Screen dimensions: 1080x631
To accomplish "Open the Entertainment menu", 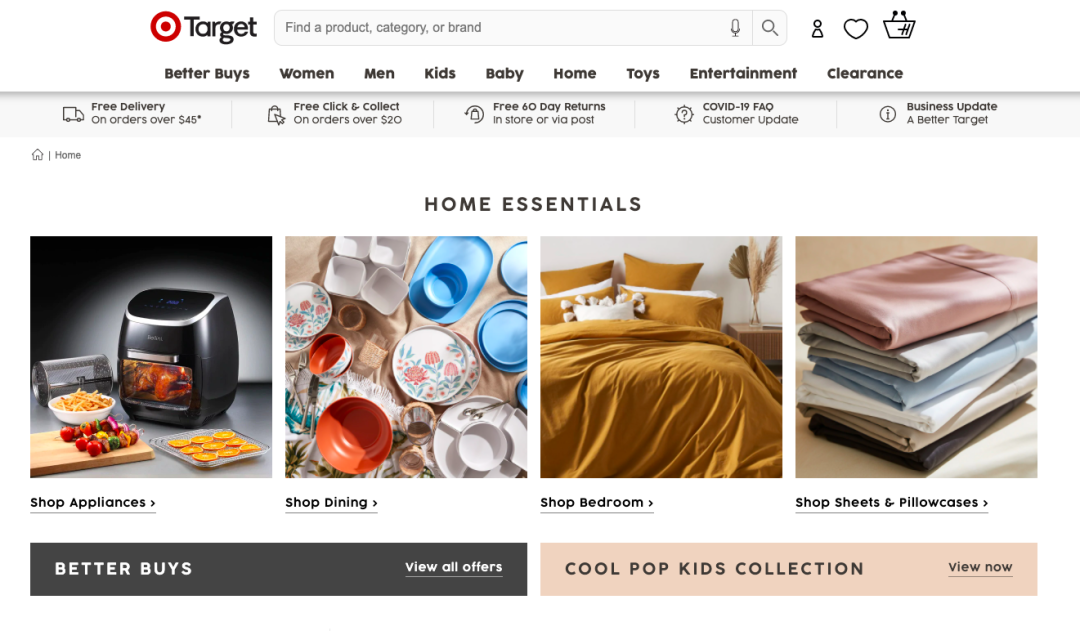I will pos(743,73).
